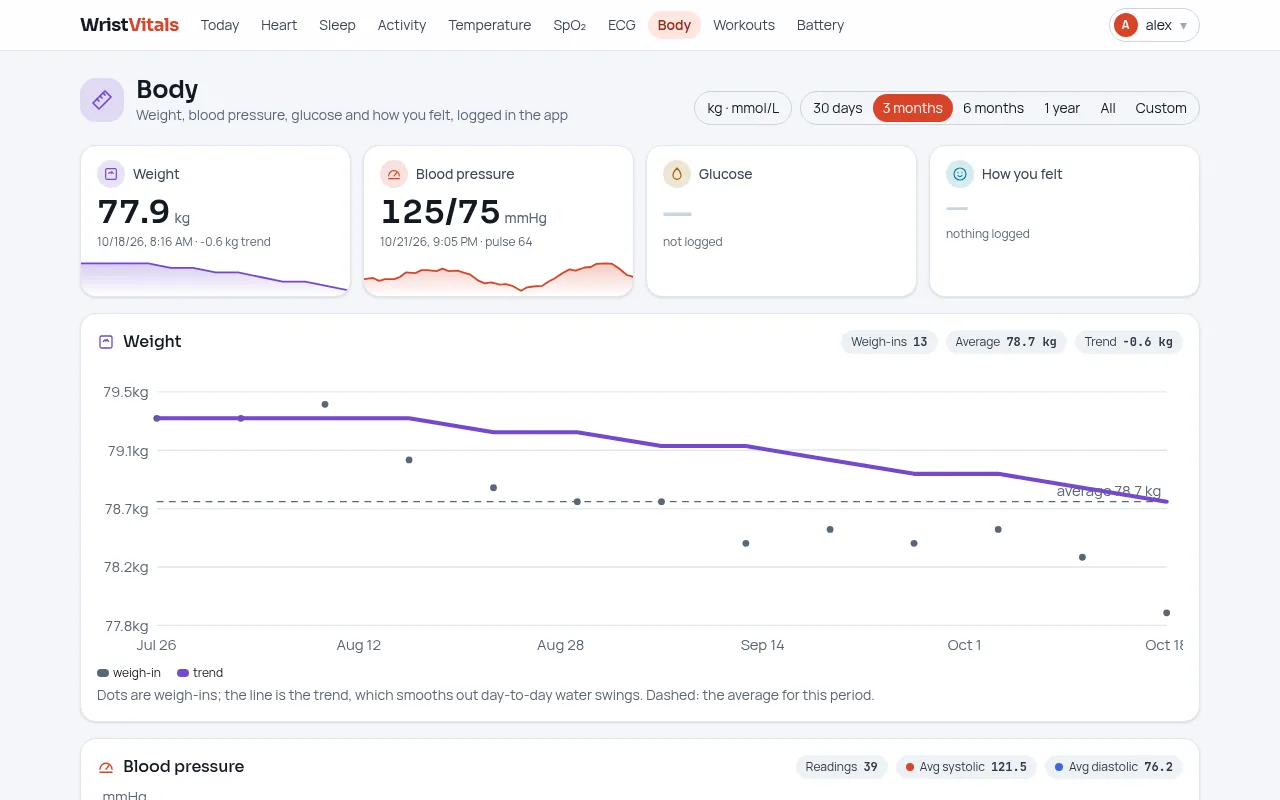The image size is (1280, 800).
Task: Click the droplet icon in Glucose card
Action: click(x=677, y=174)
